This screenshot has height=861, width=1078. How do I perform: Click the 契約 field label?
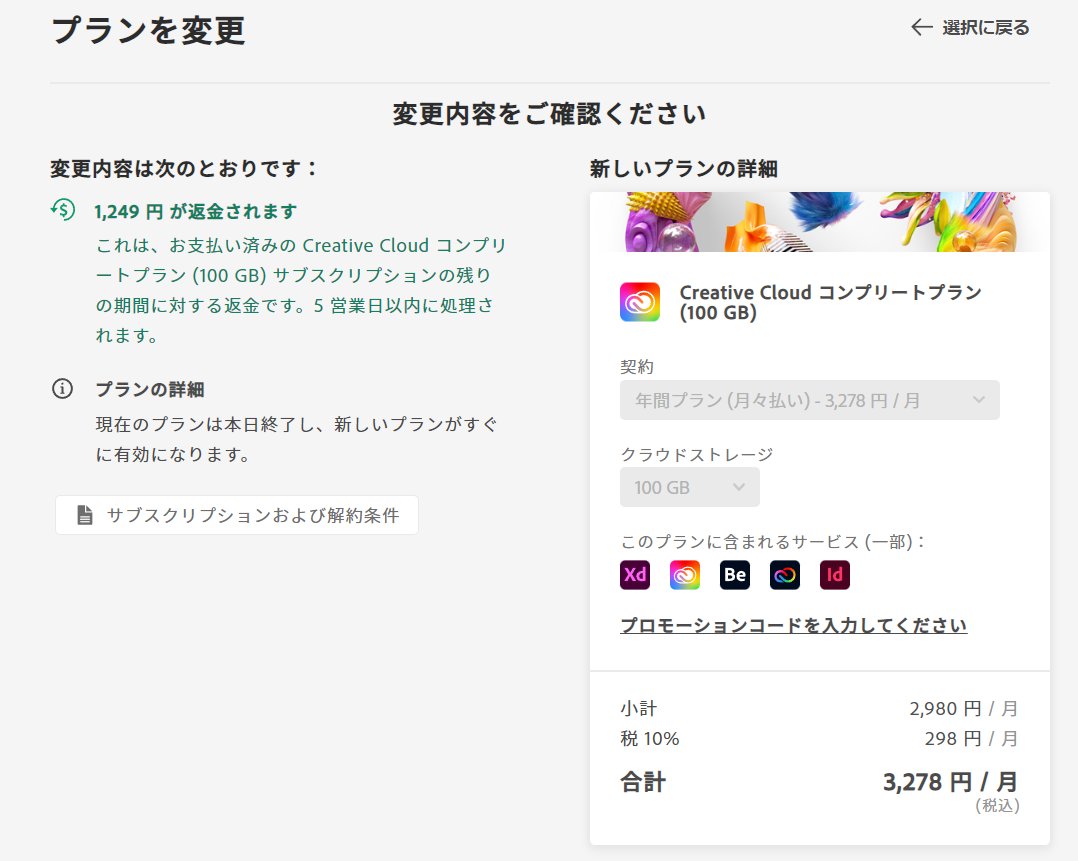(637, 367)
